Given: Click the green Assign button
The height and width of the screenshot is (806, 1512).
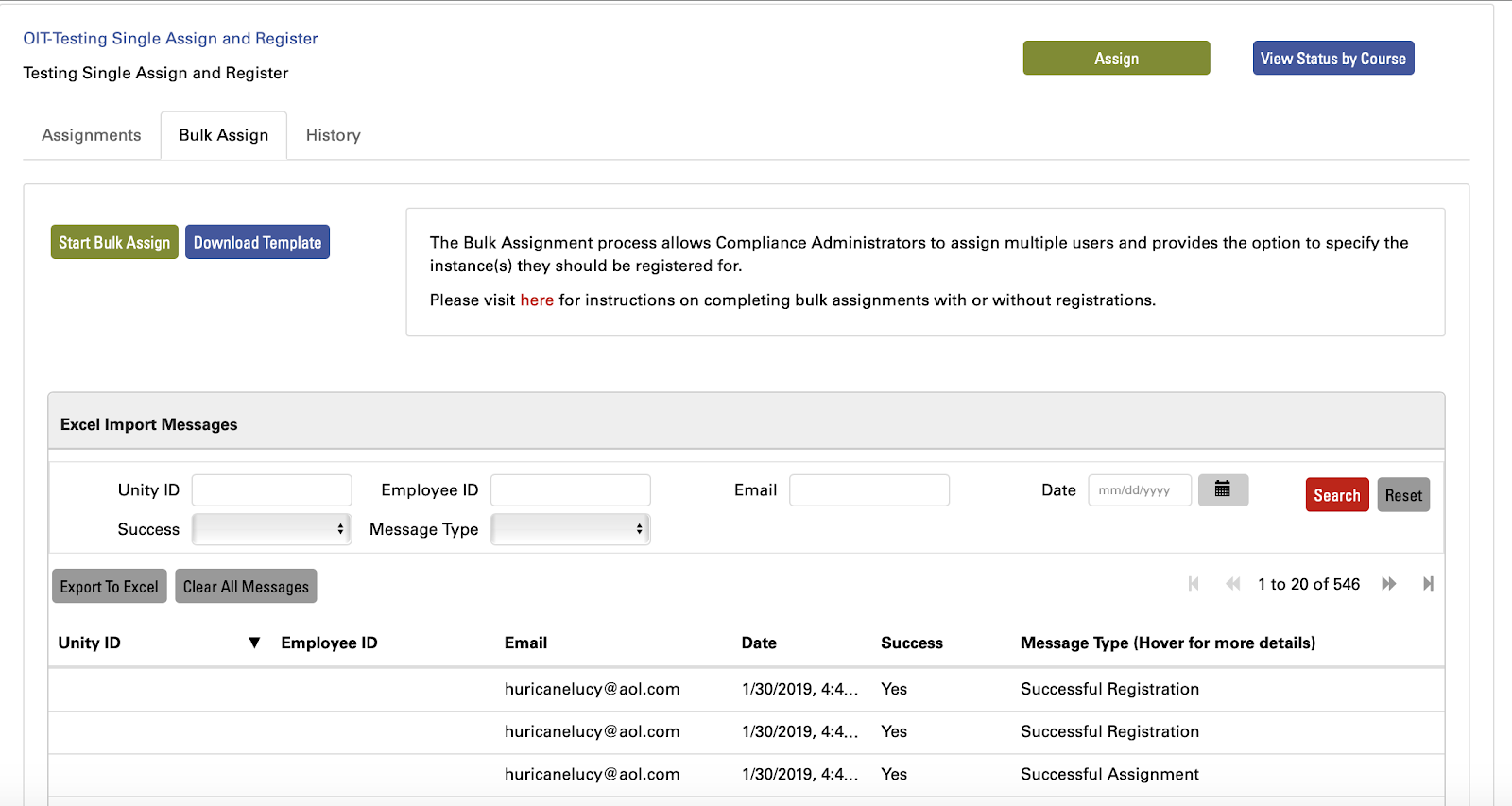Looking at the screenshot, I should (x=1116, y=58).
